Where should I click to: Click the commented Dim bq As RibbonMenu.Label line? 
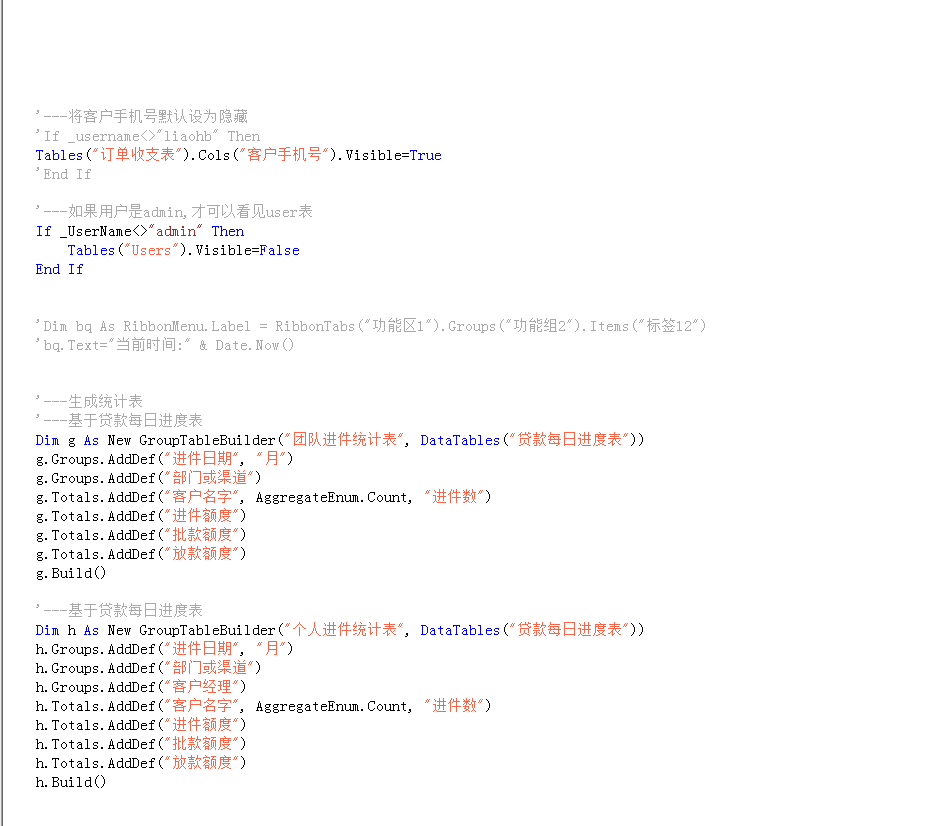(x=371, y=326)
